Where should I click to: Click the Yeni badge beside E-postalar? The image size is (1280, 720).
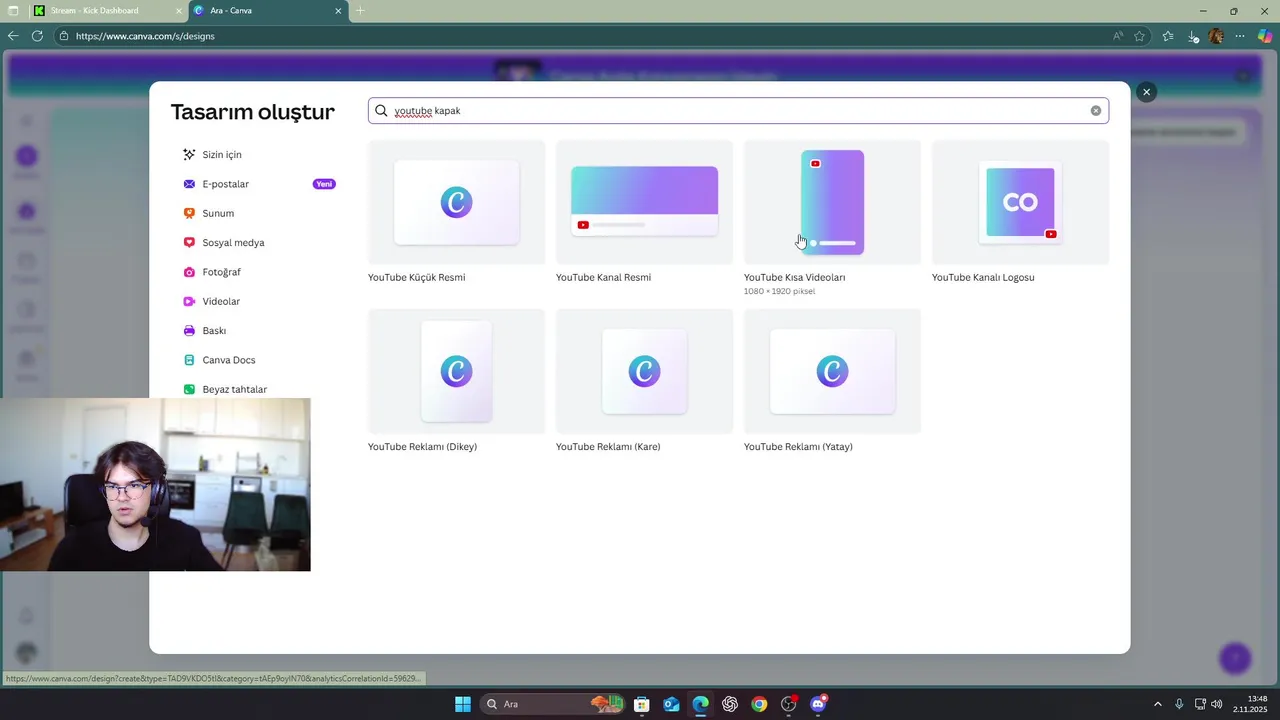324,184
